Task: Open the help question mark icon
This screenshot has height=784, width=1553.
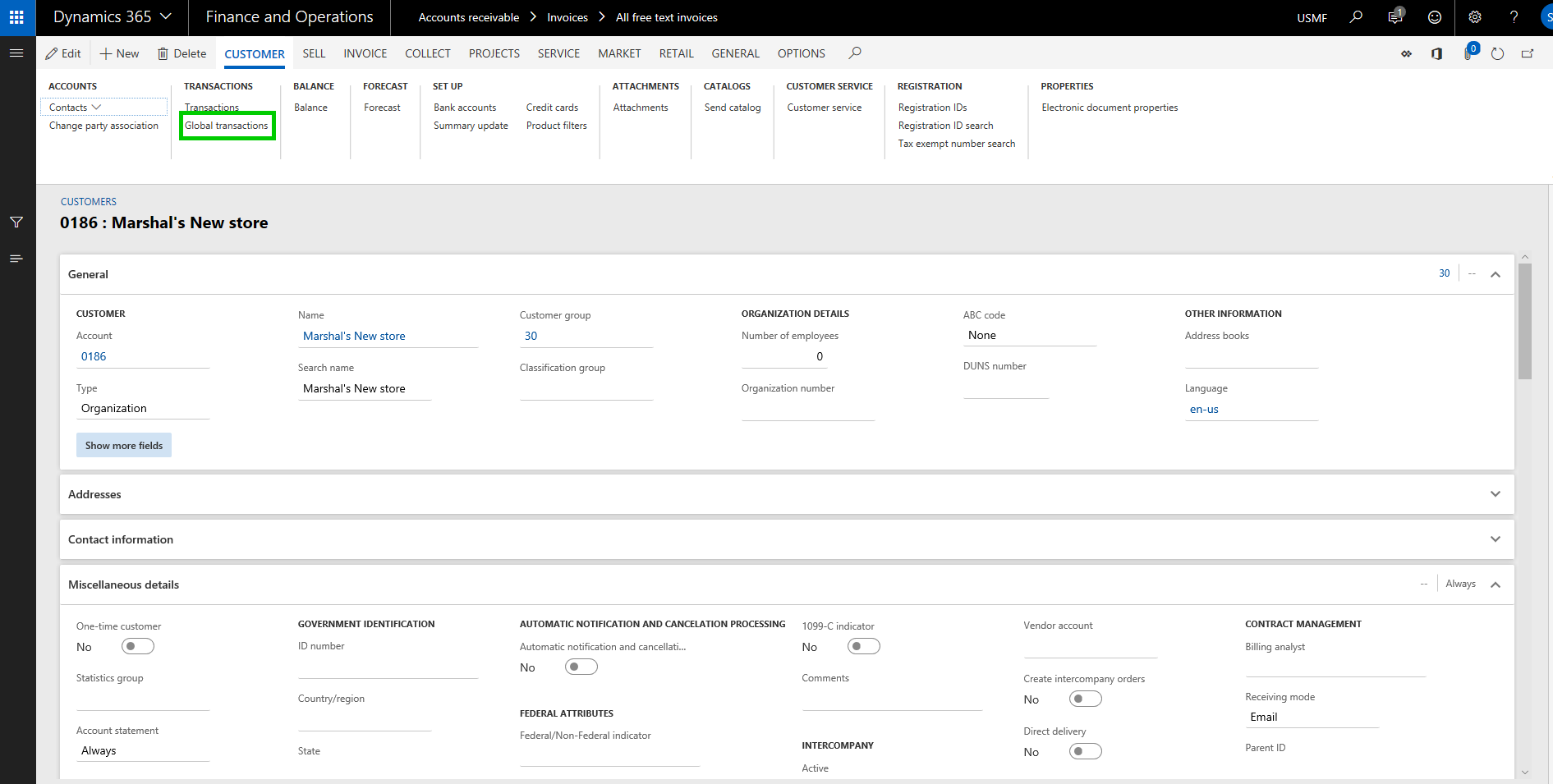Action: (1514, 17)
